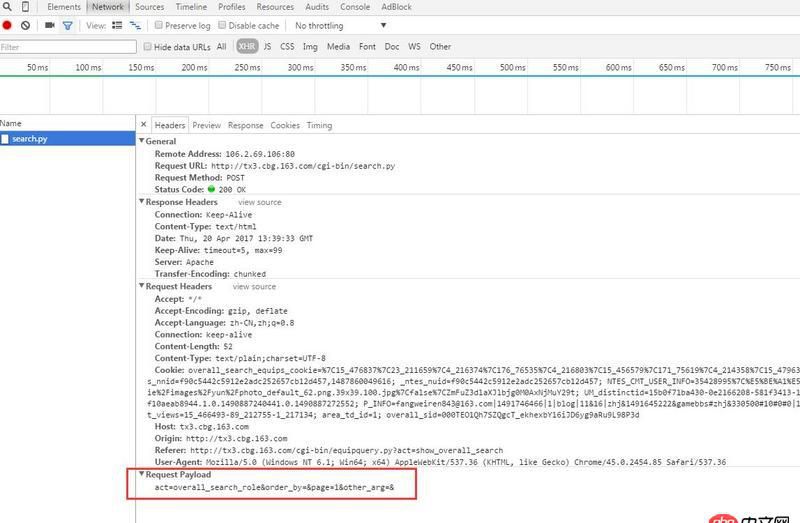Toggle device mode mobile icon
The image size is (800, 523).
click(x=25, y=7)
